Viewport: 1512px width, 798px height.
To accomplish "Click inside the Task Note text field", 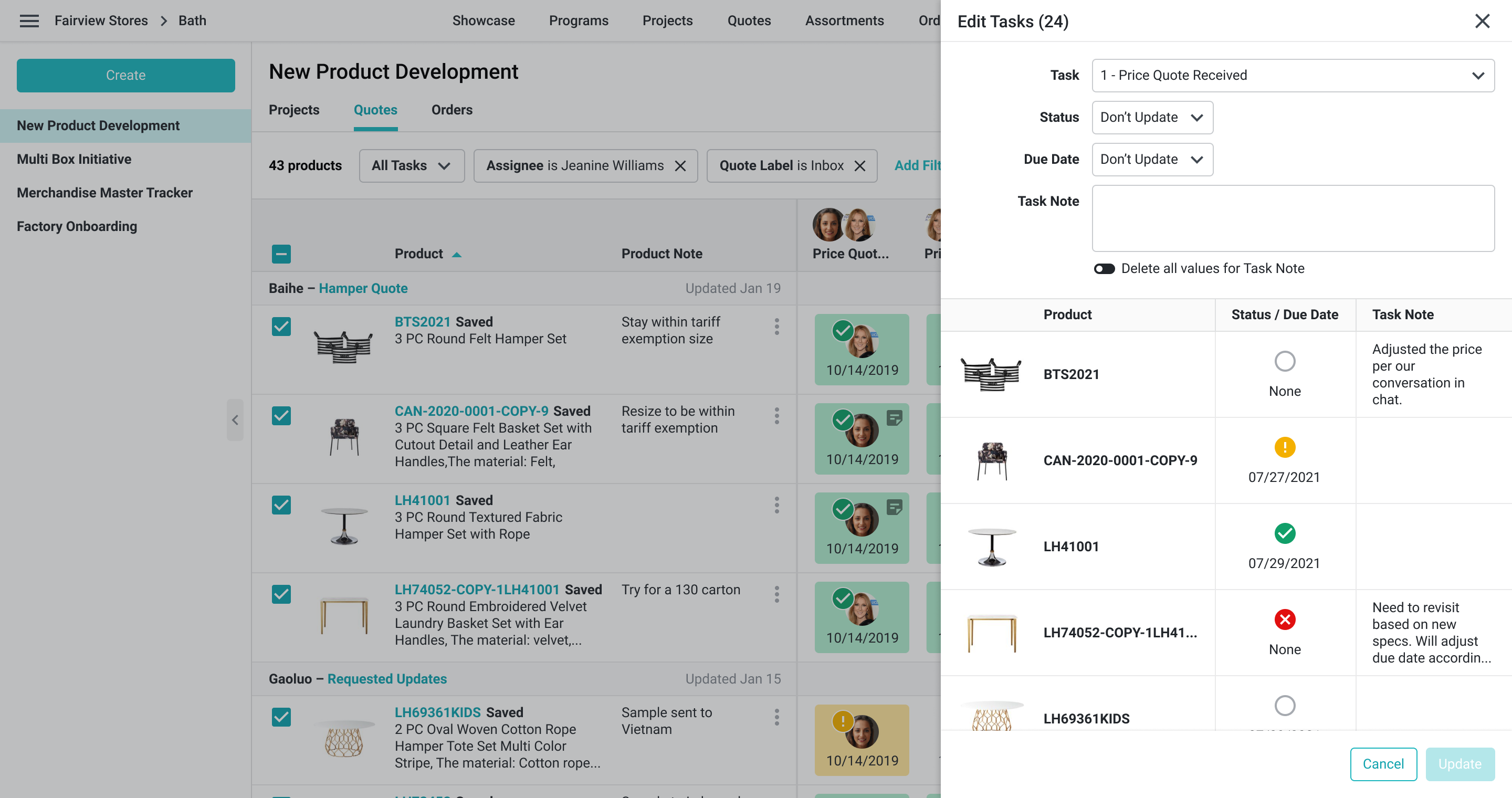I will [1293, 218].
